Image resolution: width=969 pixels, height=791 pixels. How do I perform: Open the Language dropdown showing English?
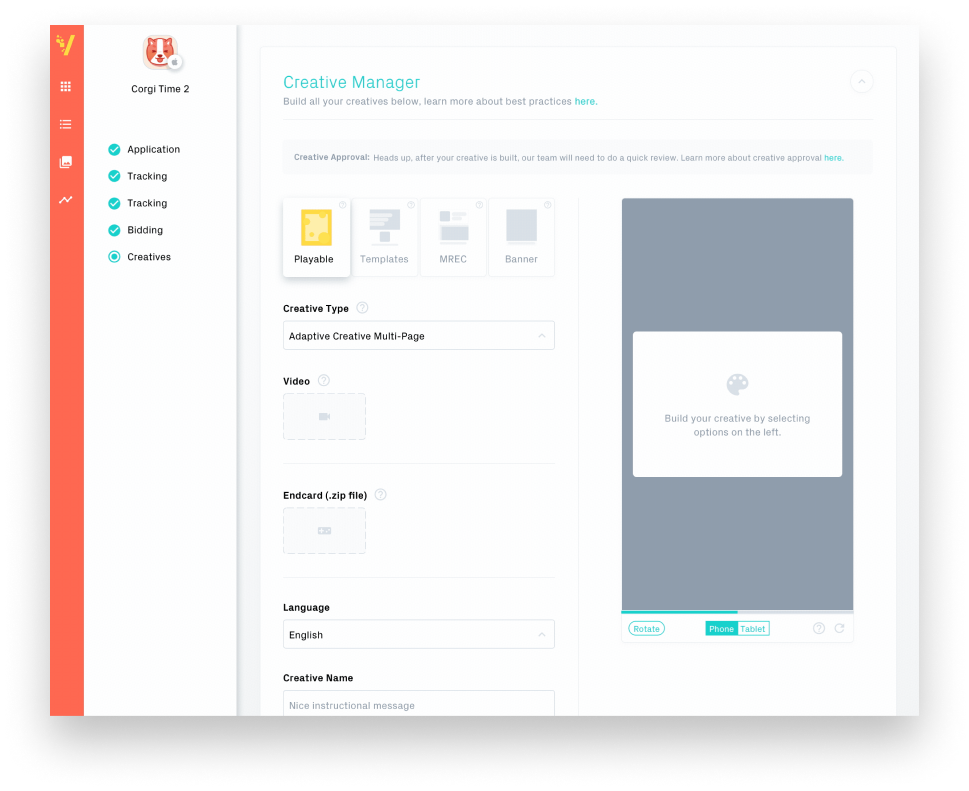pos(418,635)
